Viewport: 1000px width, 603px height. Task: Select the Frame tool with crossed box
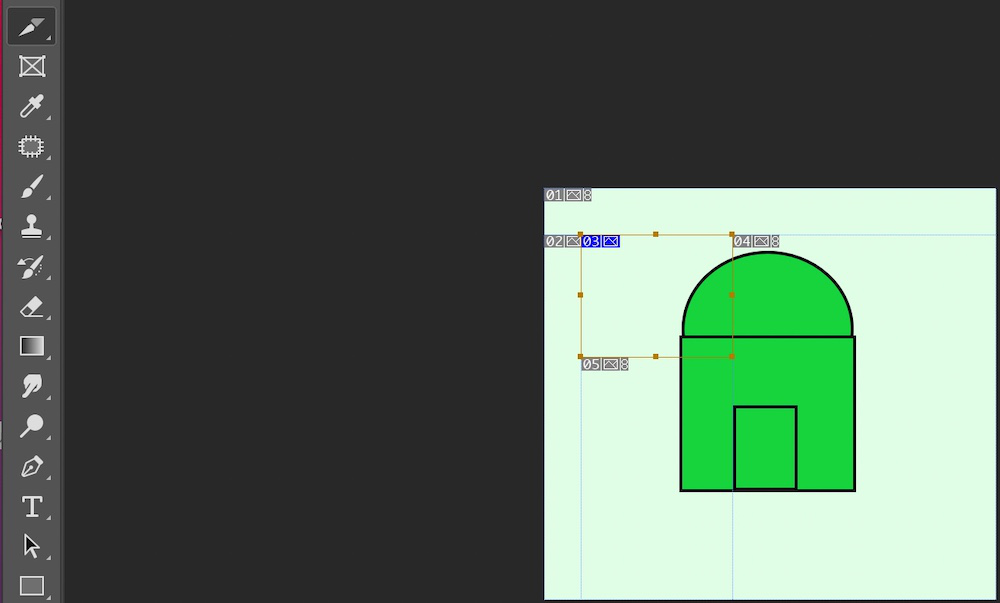31,66
